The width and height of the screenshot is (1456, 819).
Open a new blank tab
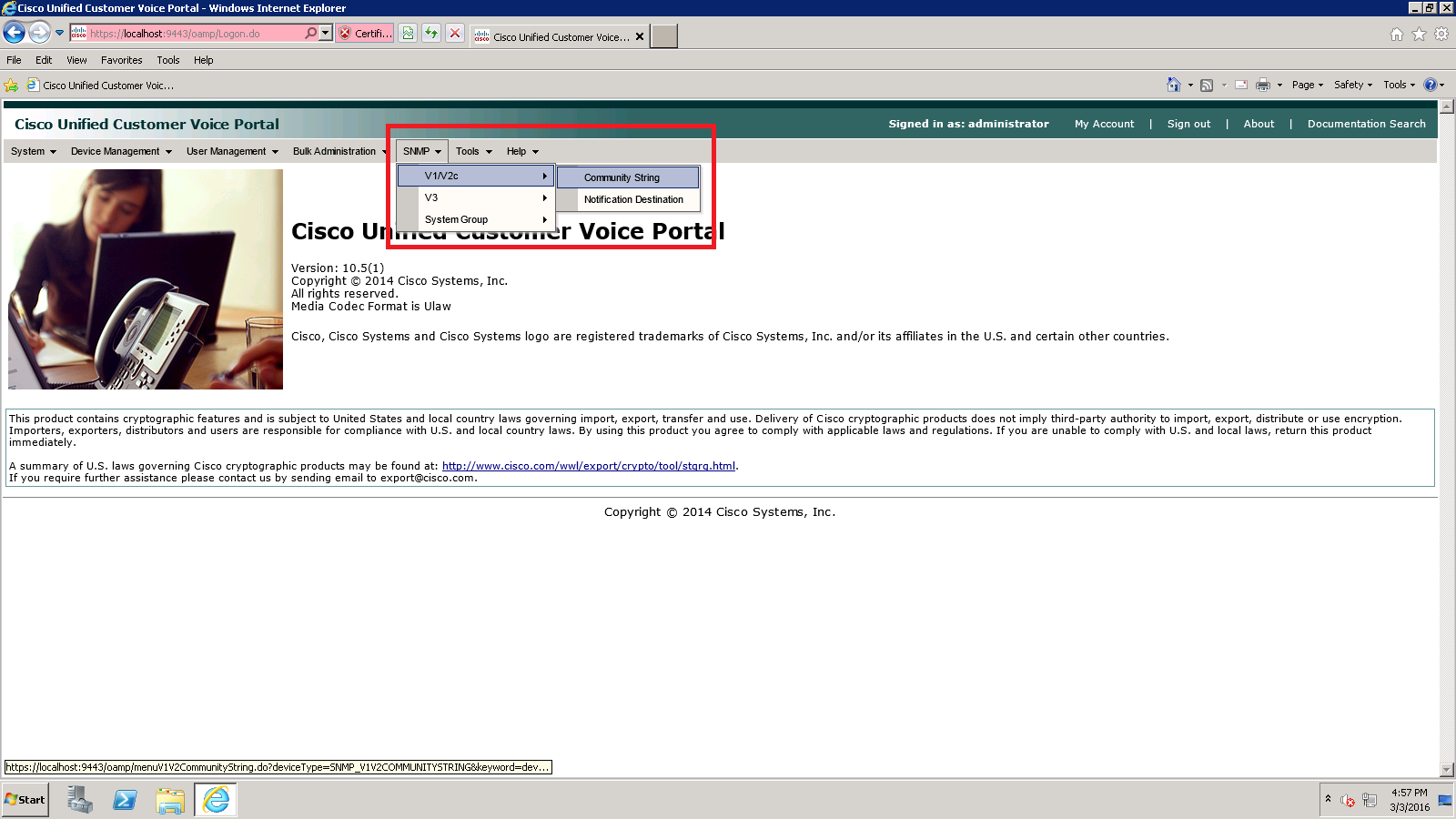pos(664,36)
